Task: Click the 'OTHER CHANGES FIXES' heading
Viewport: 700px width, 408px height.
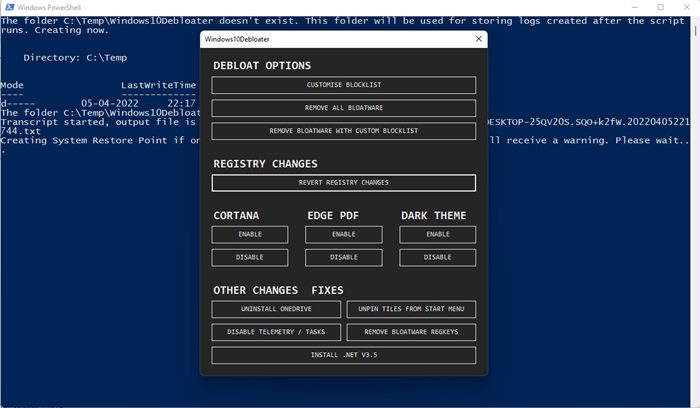Action: [278, 291]
